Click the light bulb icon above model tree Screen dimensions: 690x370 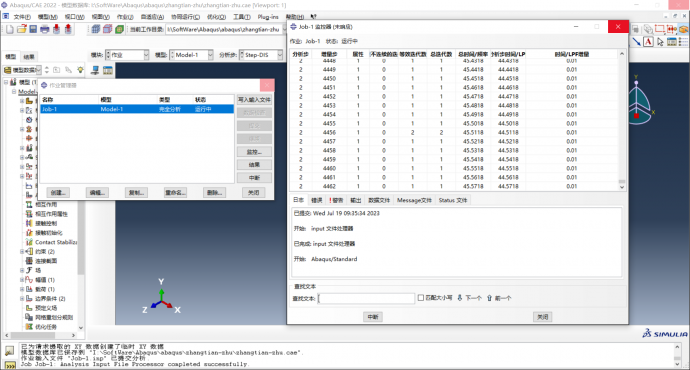(80, 70)
